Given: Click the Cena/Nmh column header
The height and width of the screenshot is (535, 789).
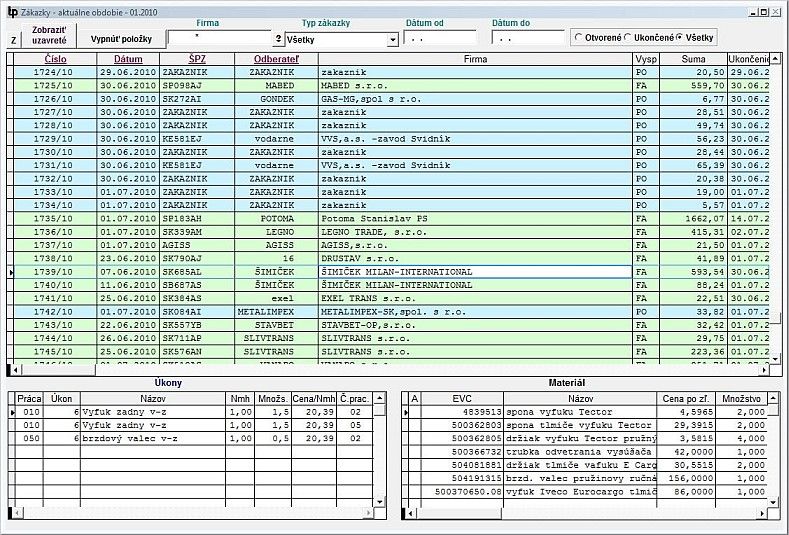Looking at the screenshot, I should 313,399.
